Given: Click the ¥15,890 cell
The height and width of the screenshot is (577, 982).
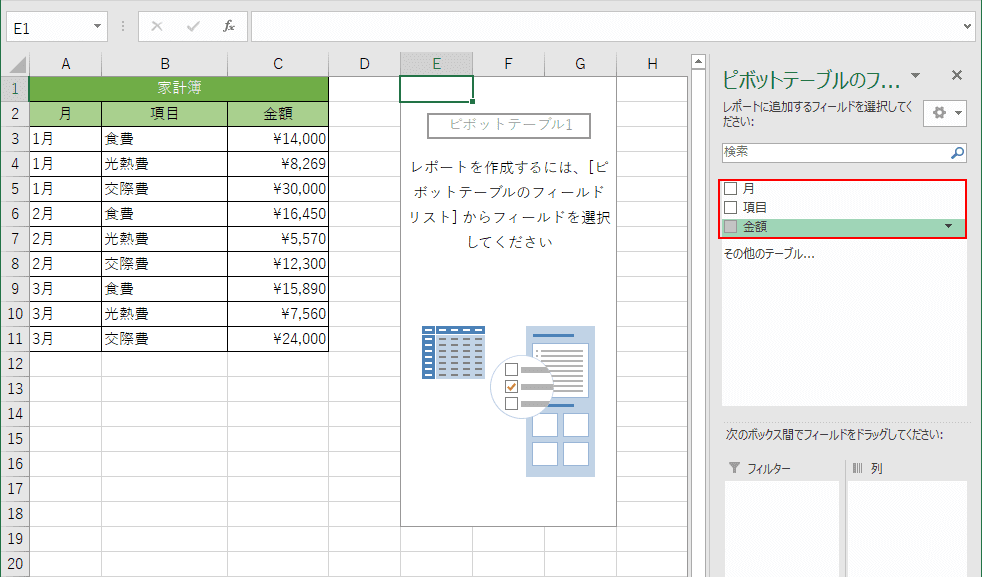Looking at the screenshot, I should click(278, 289).
